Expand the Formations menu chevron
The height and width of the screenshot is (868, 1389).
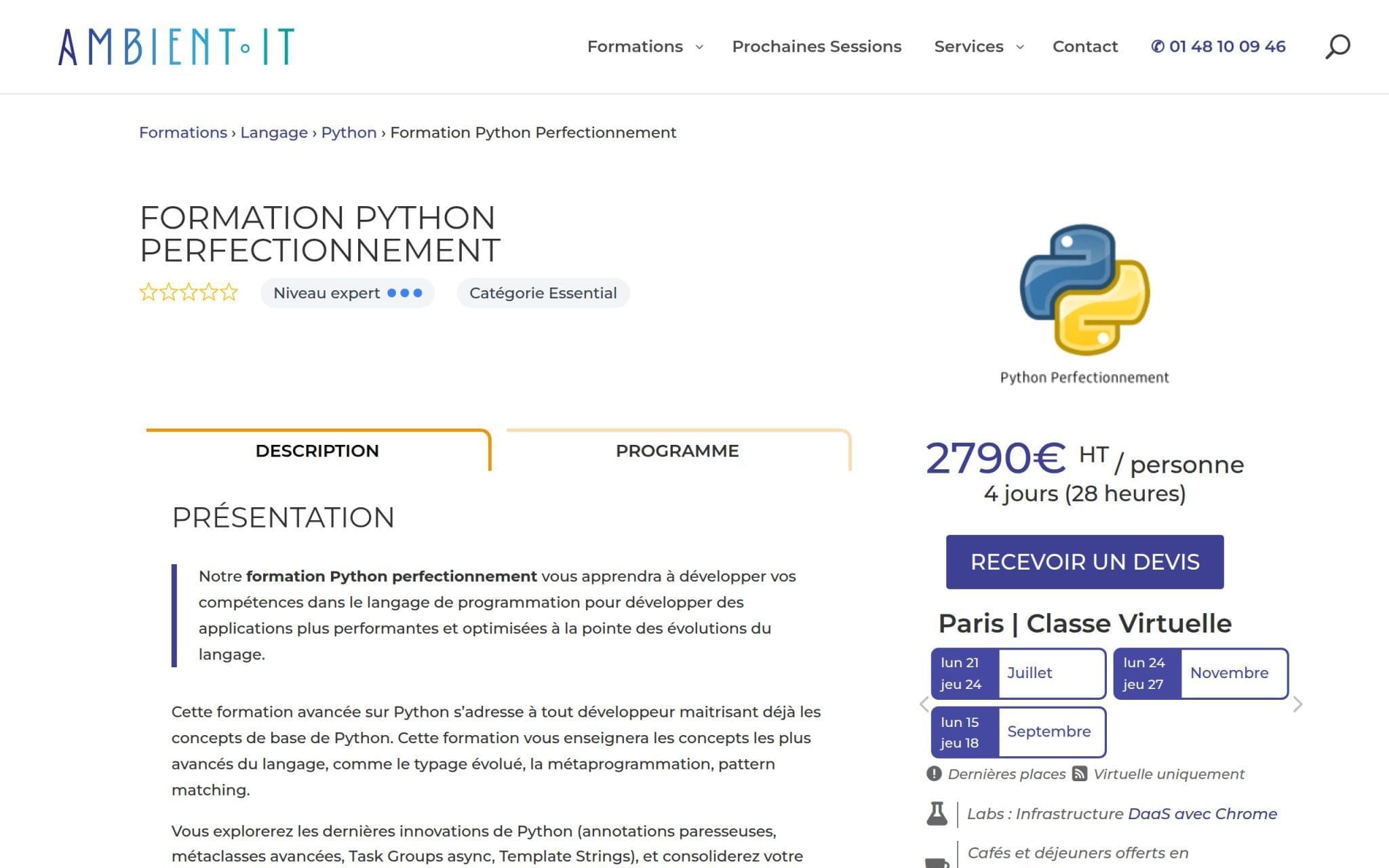(699, 47)
